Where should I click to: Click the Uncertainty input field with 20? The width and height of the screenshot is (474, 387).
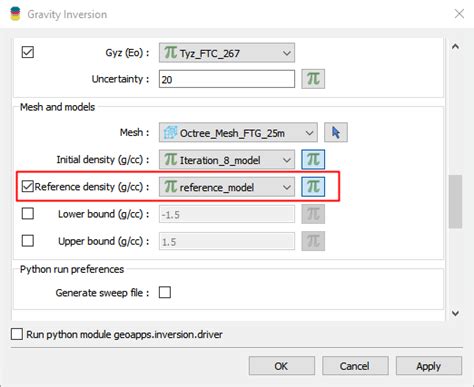(x=227, y=79)
